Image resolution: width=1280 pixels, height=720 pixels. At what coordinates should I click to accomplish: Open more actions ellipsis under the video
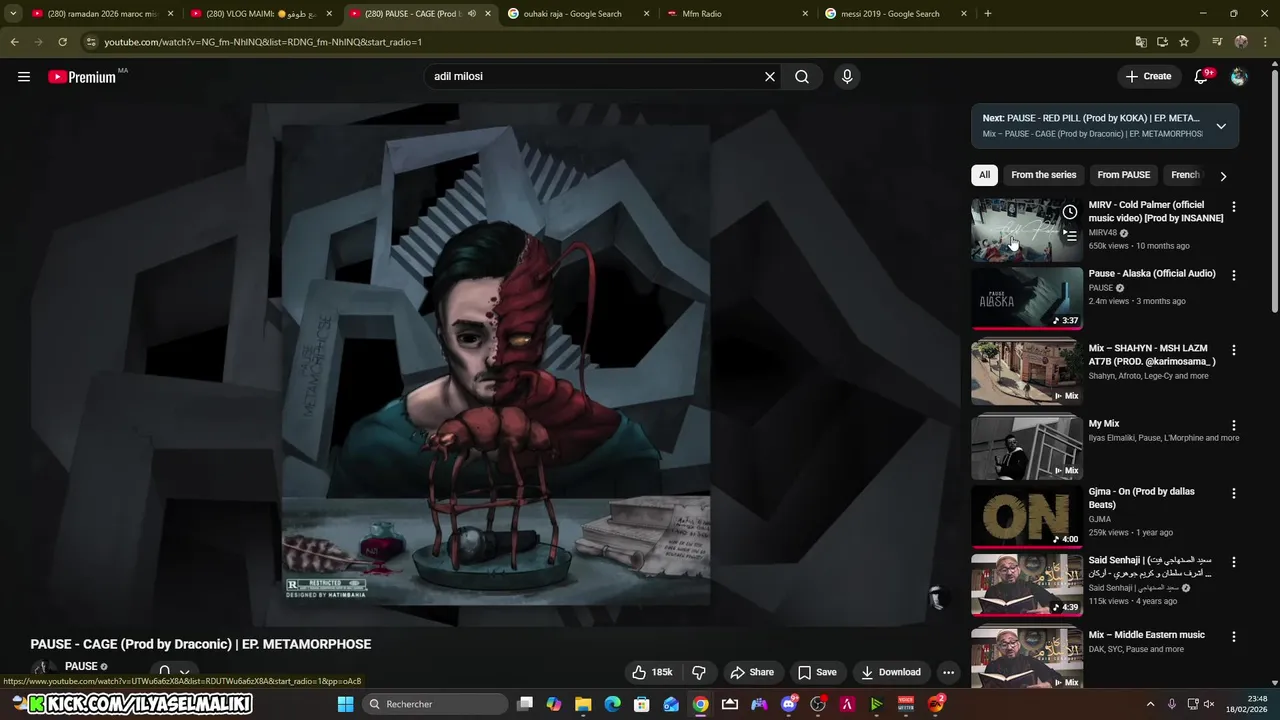[948, 672]
